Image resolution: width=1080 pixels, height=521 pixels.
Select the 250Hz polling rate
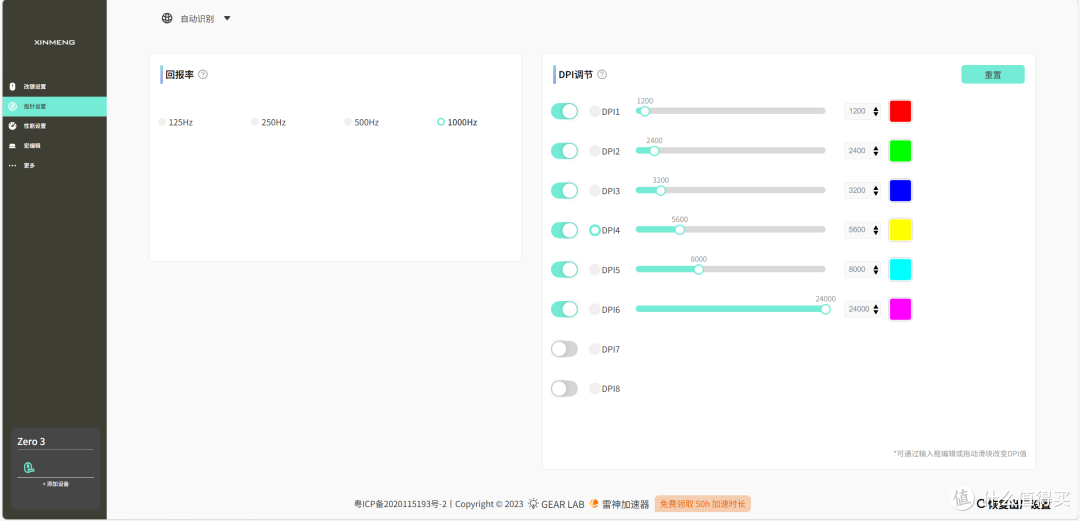click(x=269, y=122)
